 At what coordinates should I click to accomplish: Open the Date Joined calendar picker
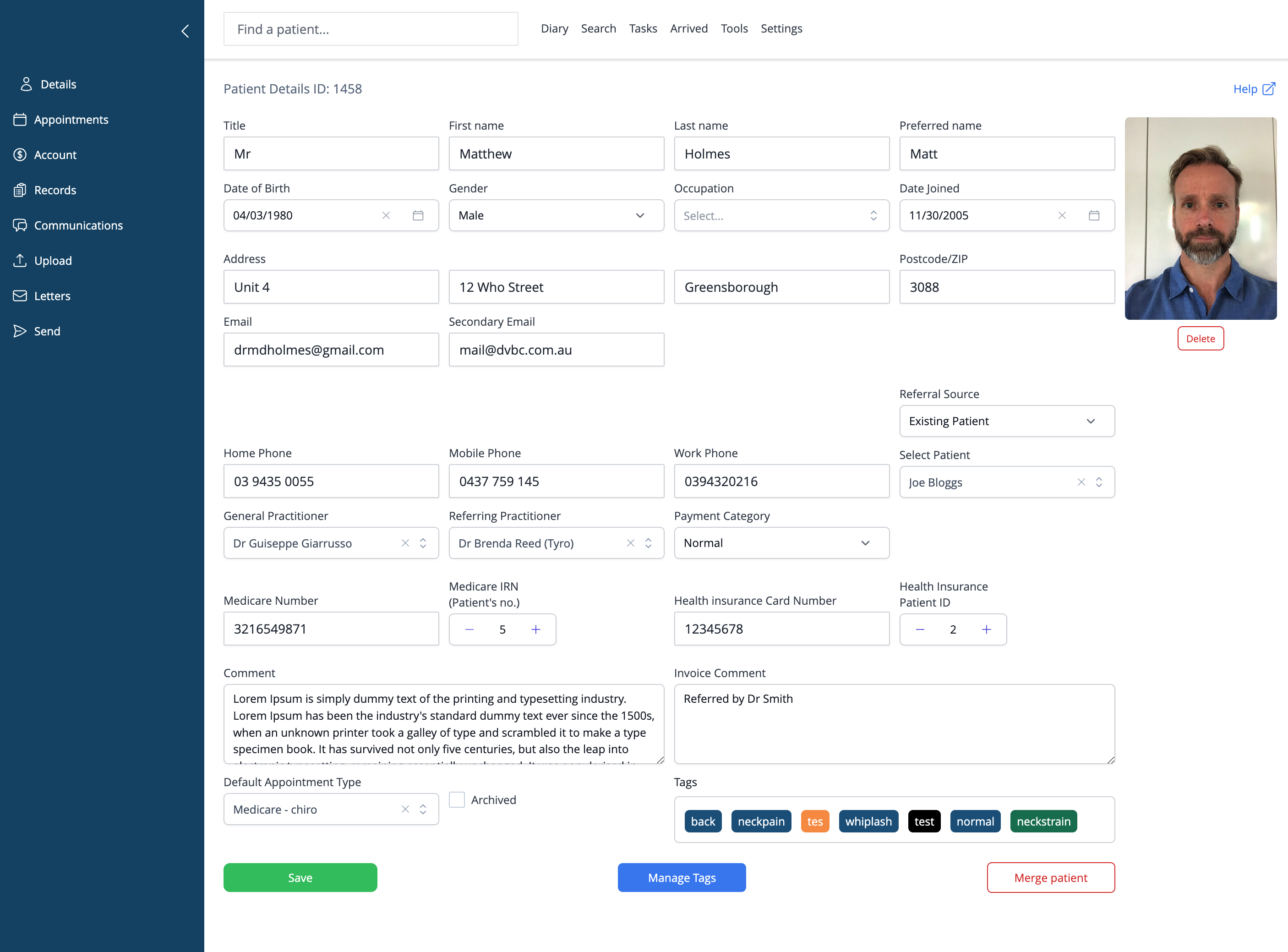click(x=1094, y=215)
